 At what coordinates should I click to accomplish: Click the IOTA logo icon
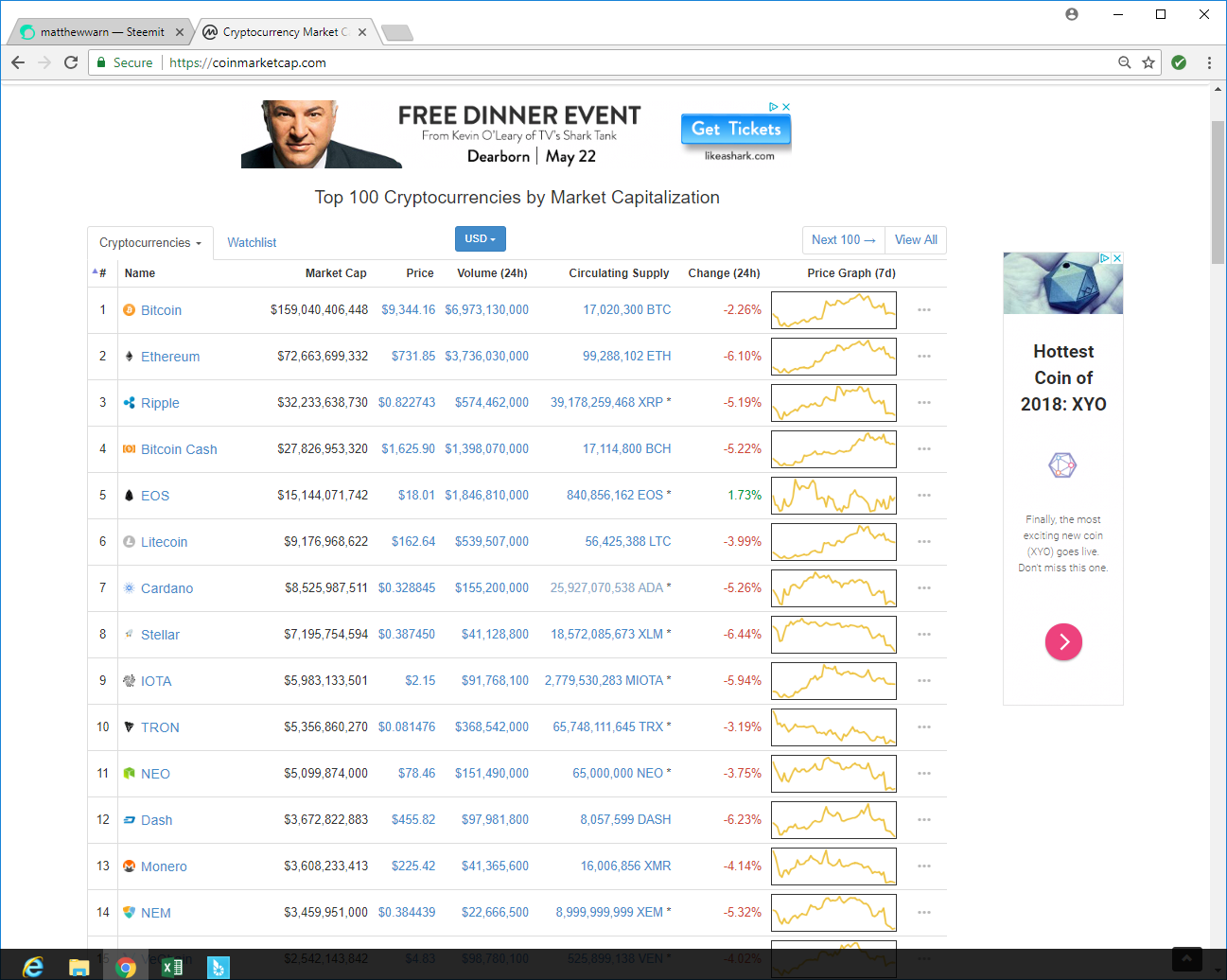click(130, 680)
